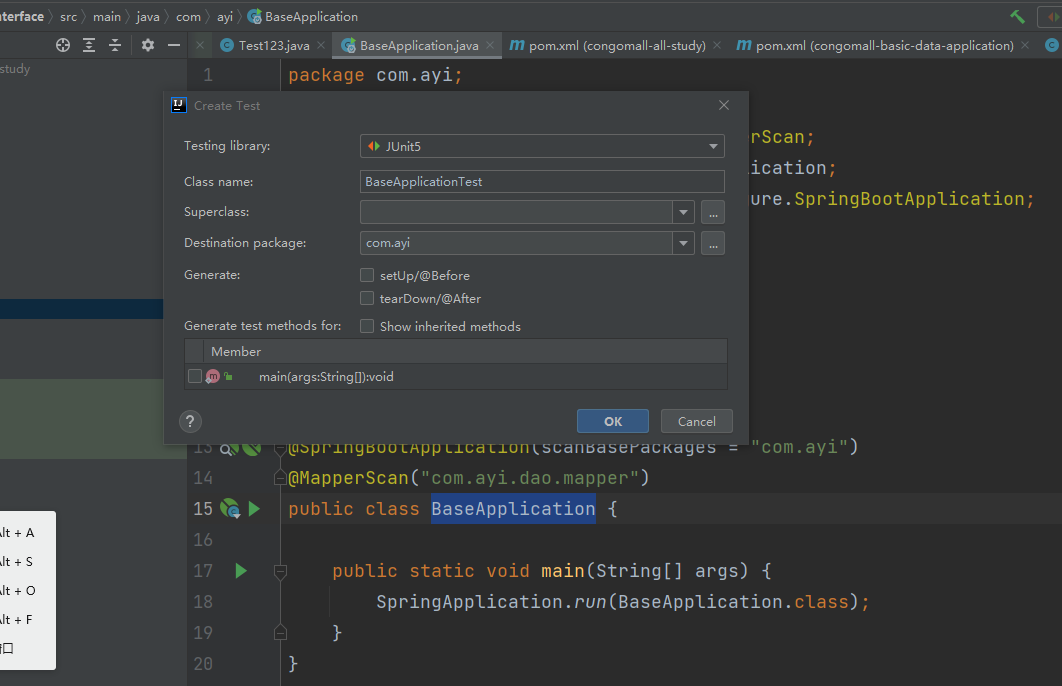
Task: Enable the tearDown/@After checkbox
Action: [x=367, y=298]
